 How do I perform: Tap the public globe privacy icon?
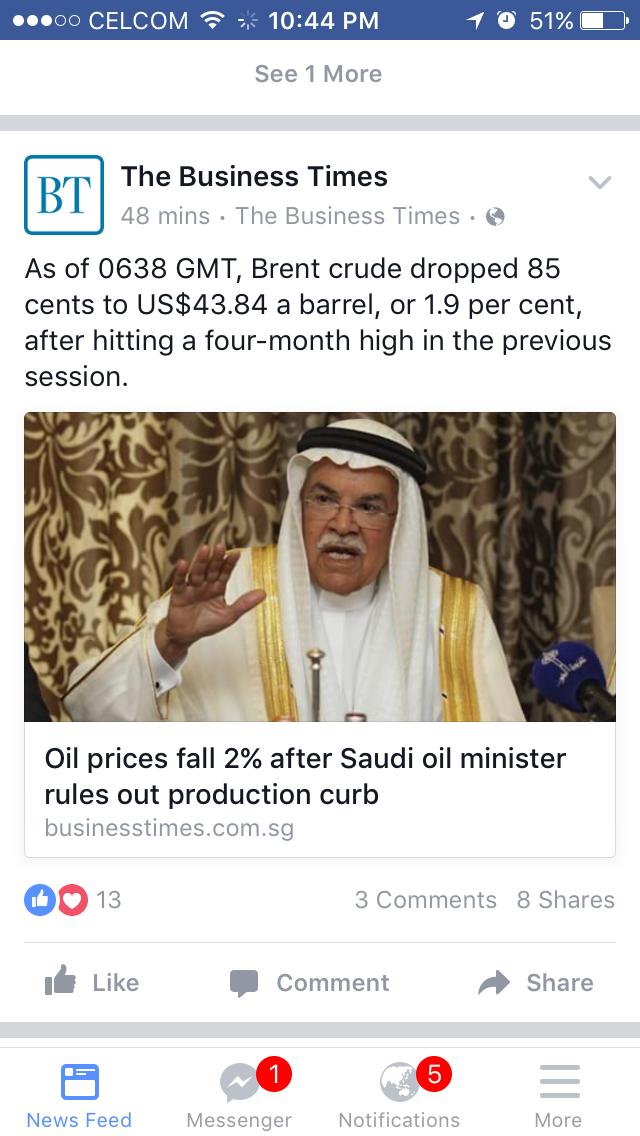(x=495, y=216)
